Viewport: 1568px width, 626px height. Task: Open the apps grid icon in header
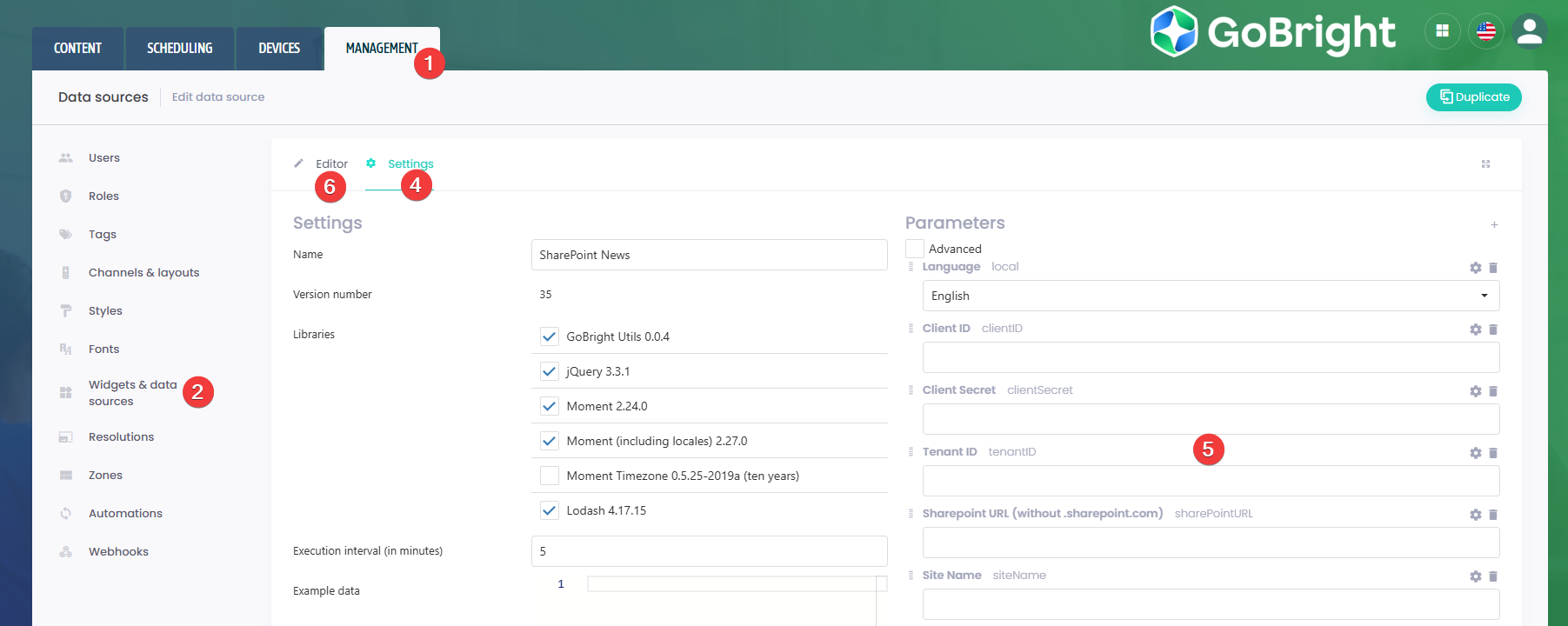point(1442,31)
